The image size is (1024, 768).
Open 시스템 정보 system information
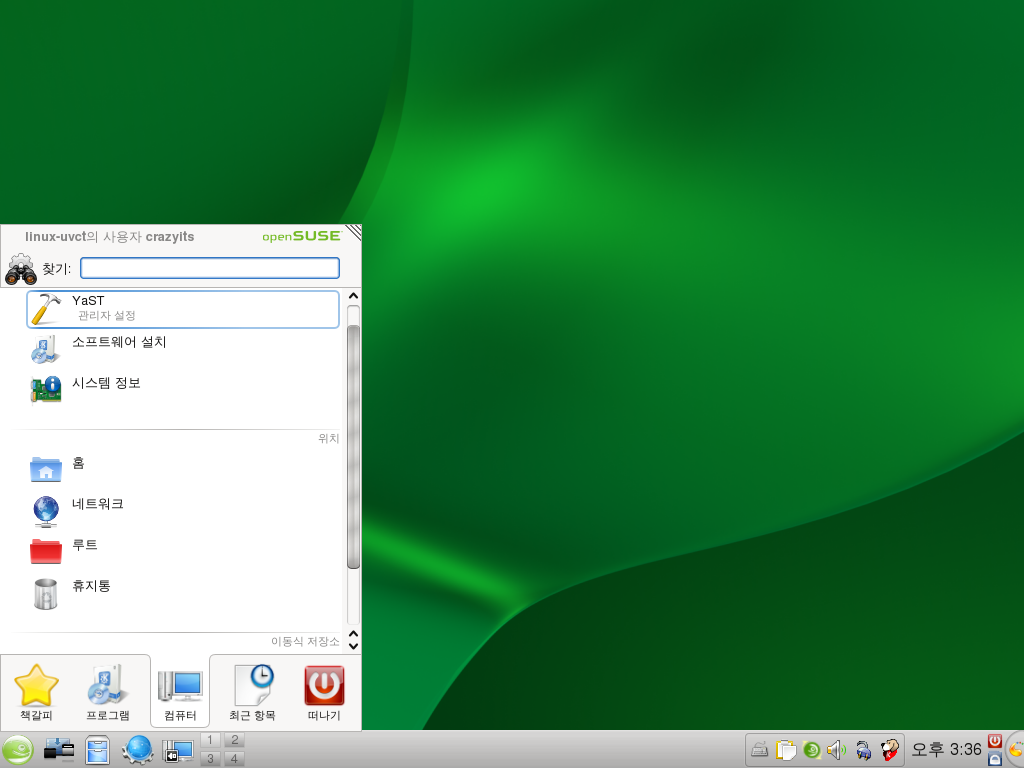pyautogui.click(x=183, y=390)
